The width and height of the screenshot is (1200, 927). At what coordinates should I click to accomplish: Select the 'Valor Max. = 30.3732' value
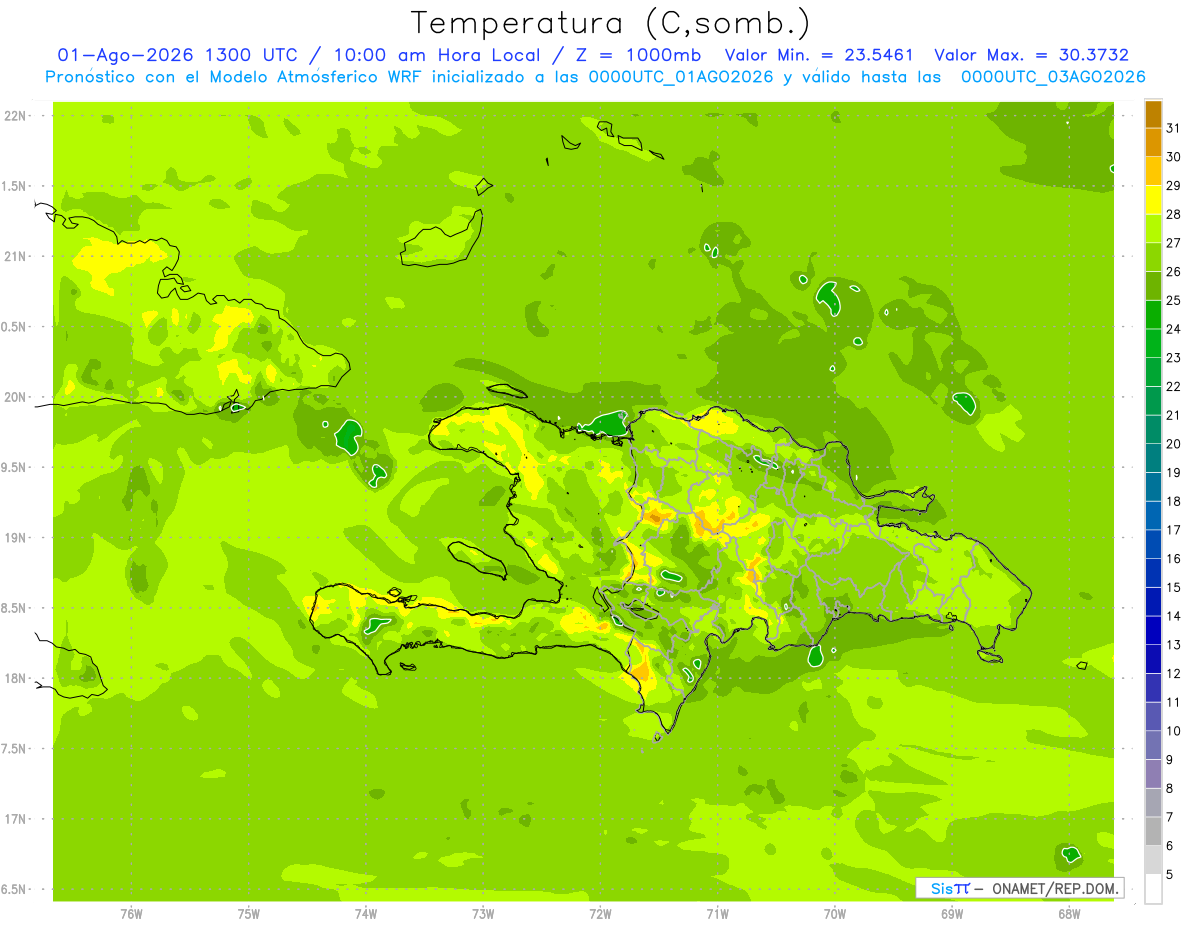coord(1031,55)
